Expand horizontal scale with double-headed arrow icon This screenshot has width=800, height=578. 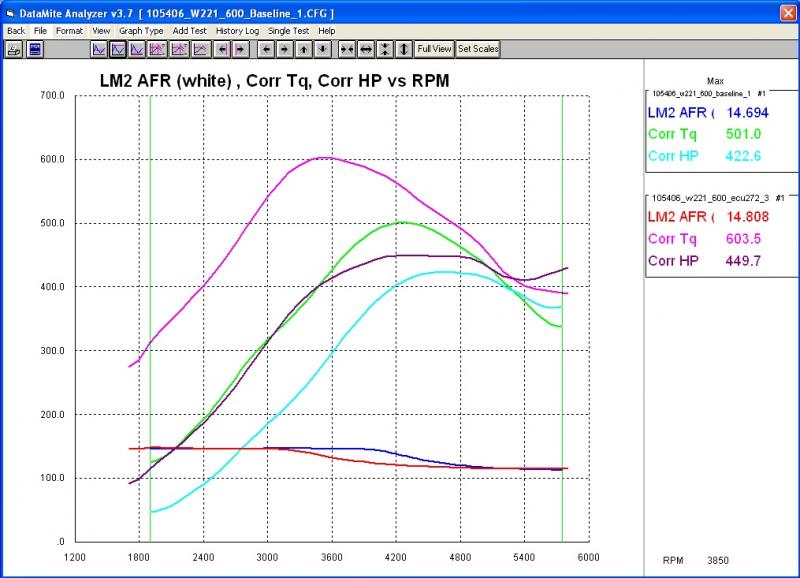coord(366,49)
